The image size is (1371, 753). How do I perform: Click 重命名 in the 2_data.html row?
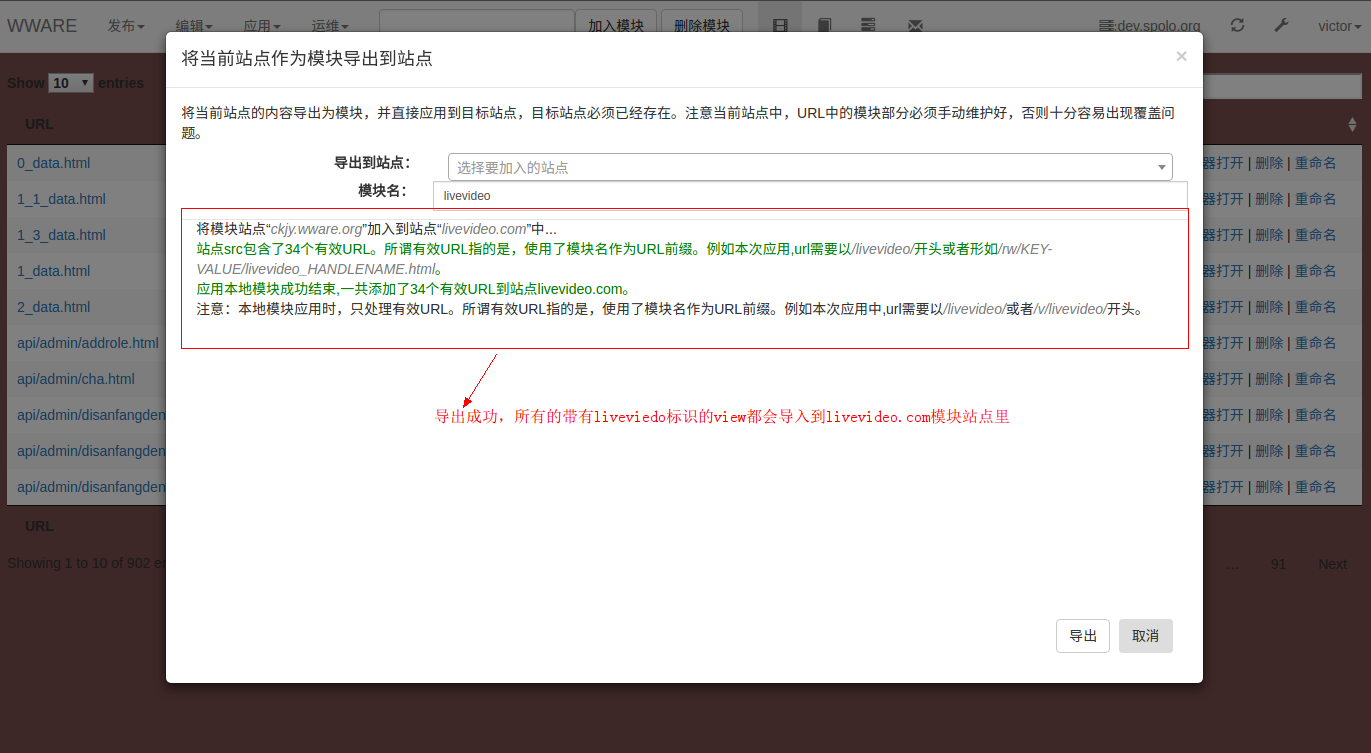point(1315,307)
